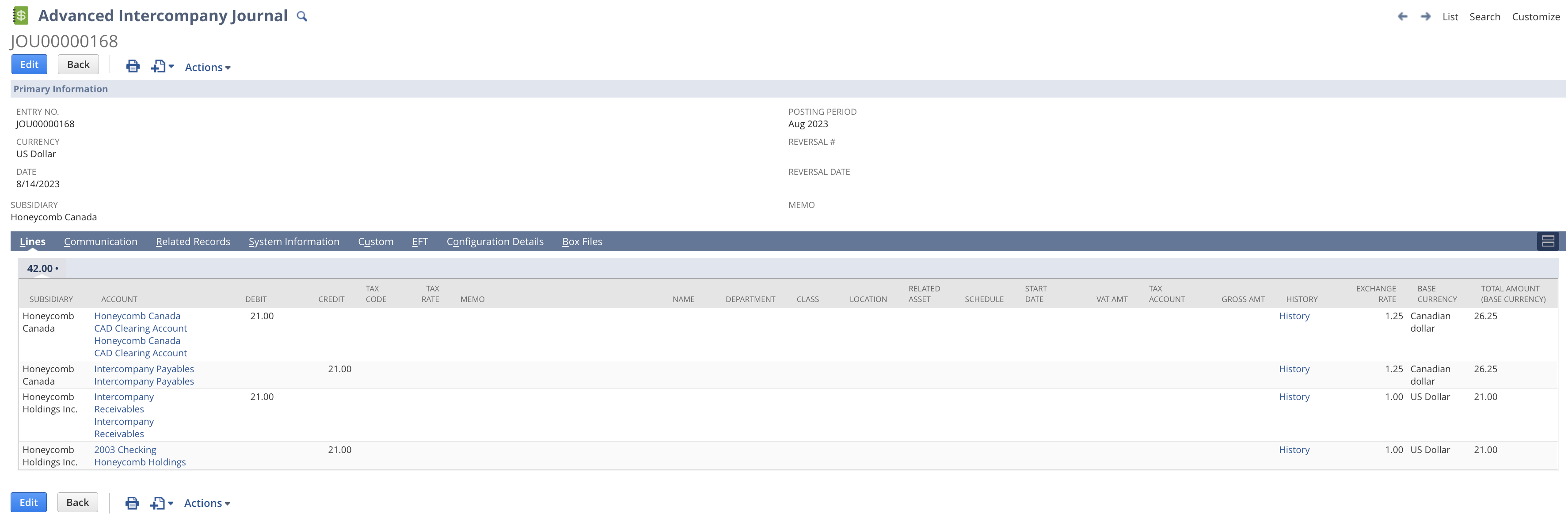Click the top print icon
The width and height of the screenshot is (1568, 521).
tap(133, 66)
